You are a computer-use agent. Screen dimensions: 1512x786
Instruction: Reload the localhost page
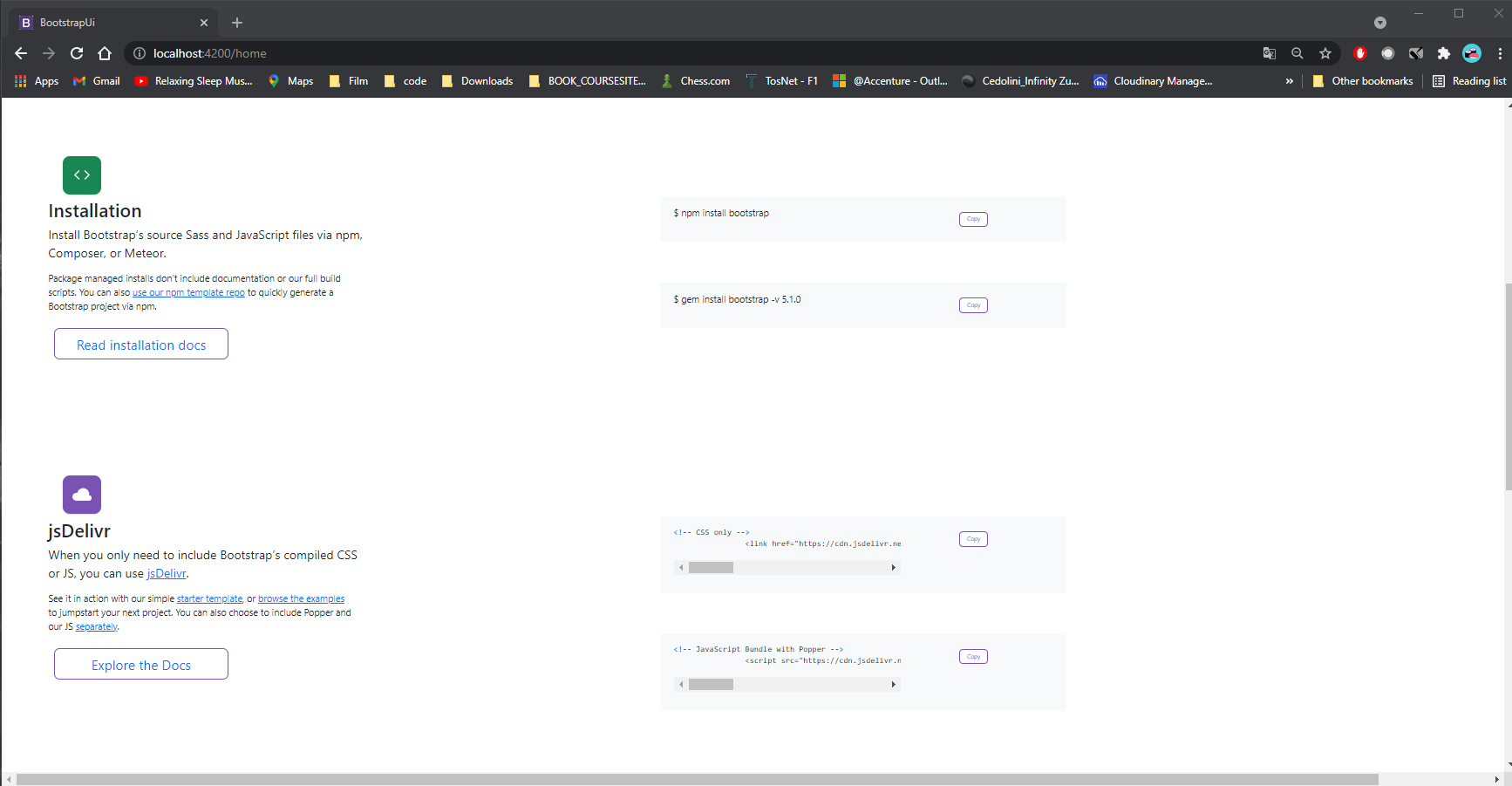[77, 53]
